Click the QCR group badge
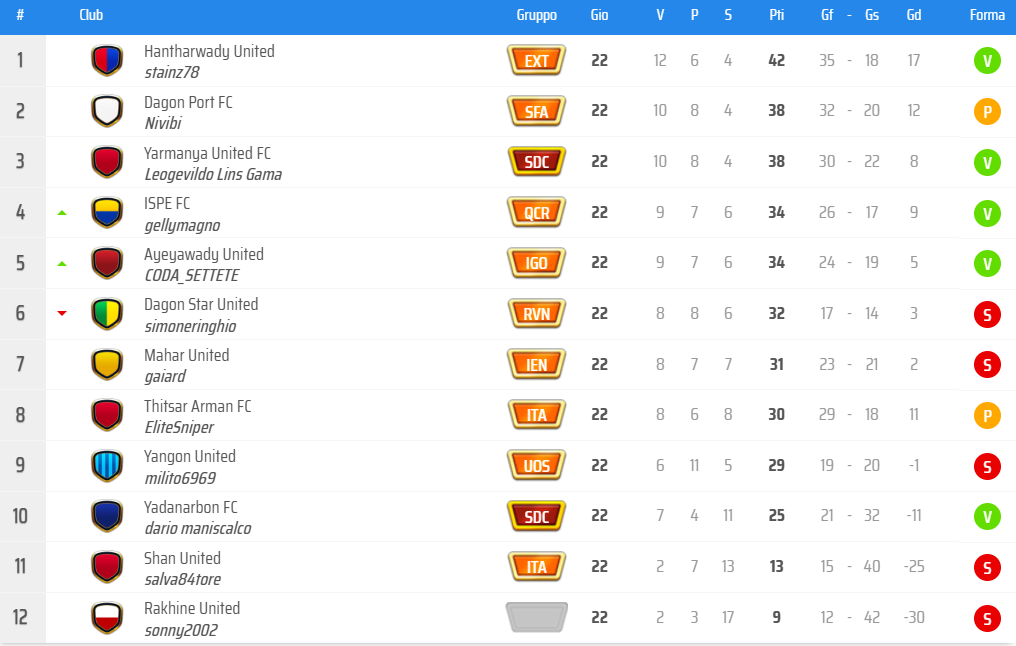 coord(537,213)
